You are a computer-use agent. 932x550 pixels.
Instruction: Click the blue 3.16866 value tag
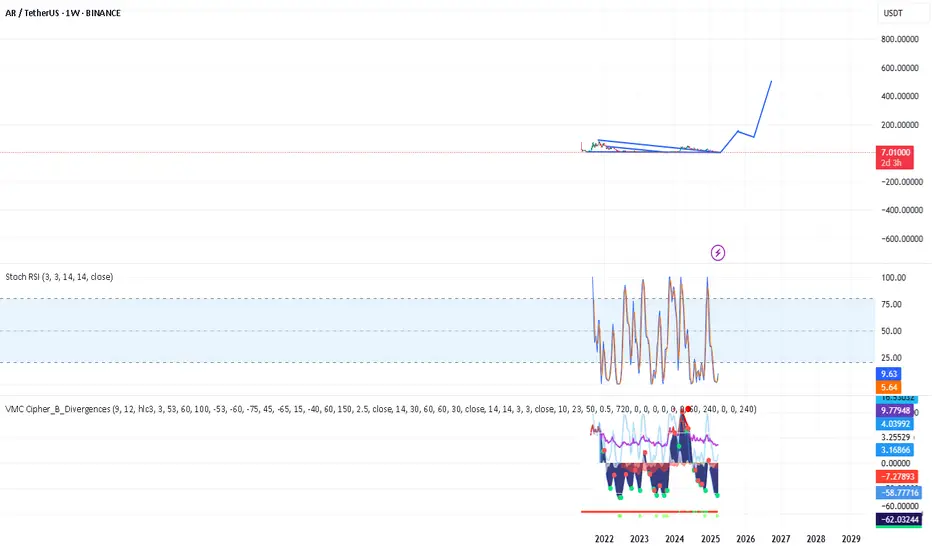[x=895, y=450]
